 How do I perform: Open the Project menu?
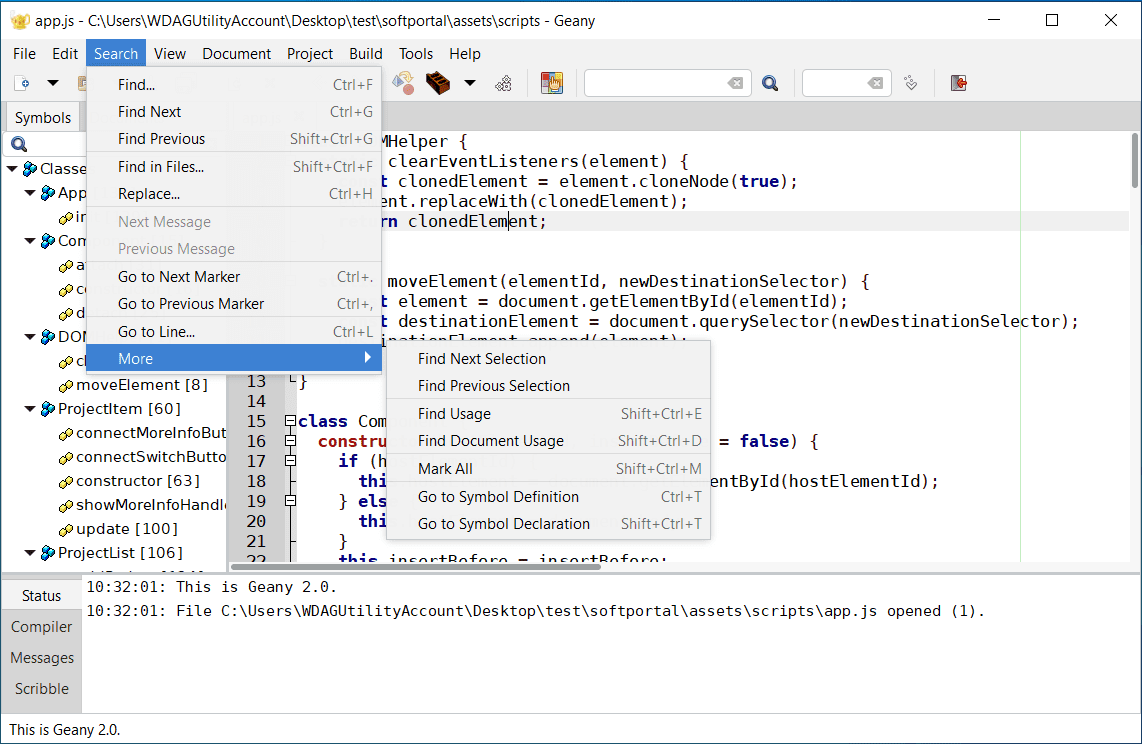(x=310, y=54)
